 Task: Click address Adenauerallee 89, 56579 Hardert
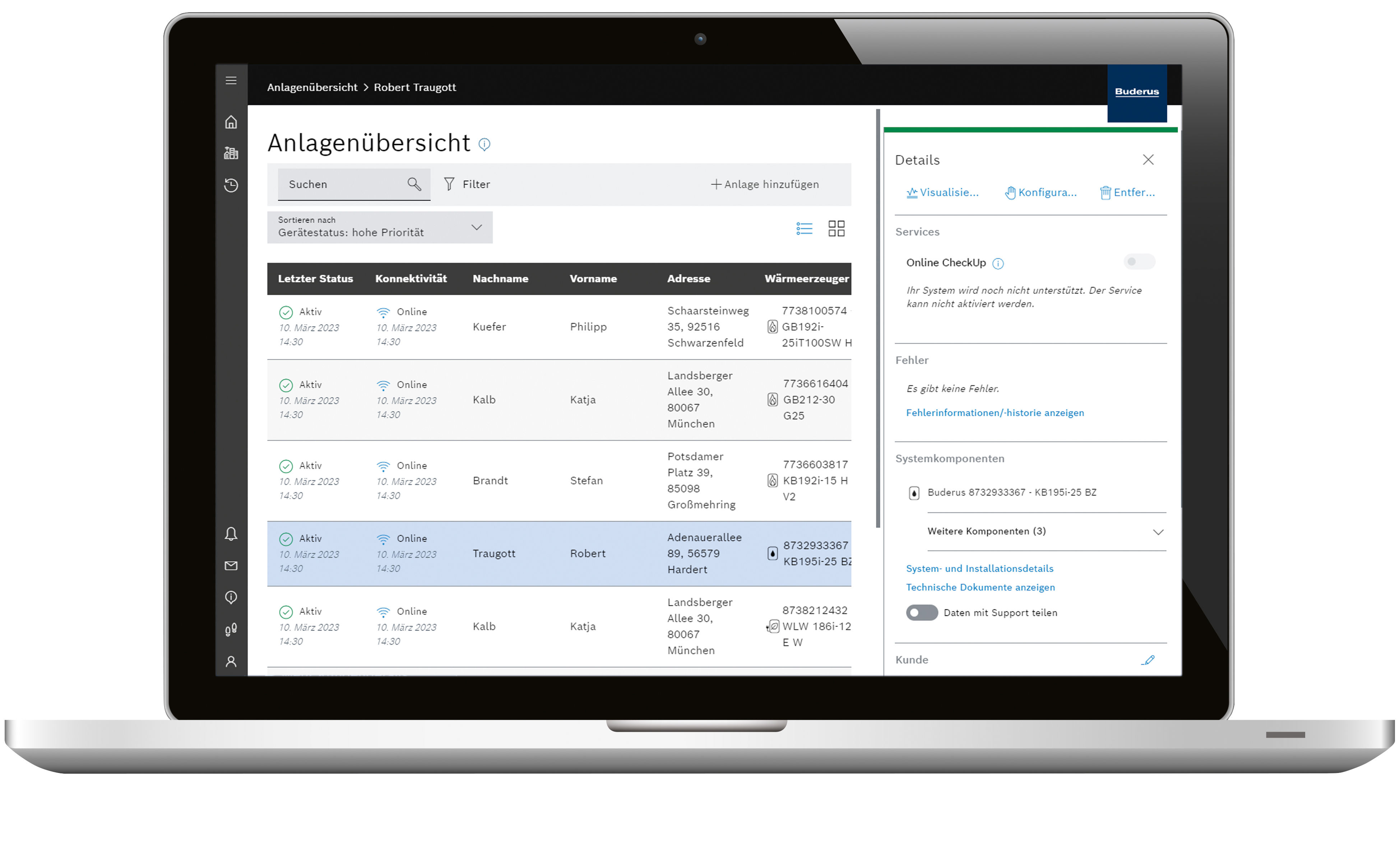tap(705, 554)
